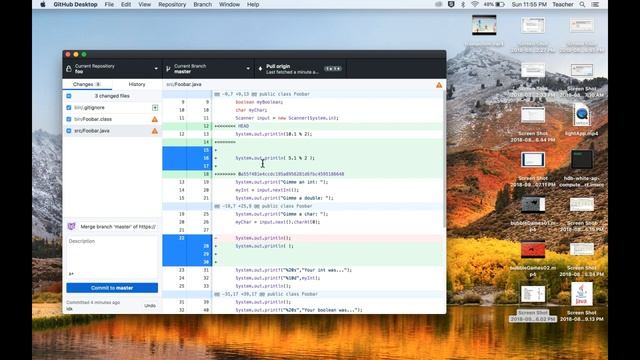Click the shield icon in the menu bar
The width and height of the screenshot is (640, 360).
point(451,4)
